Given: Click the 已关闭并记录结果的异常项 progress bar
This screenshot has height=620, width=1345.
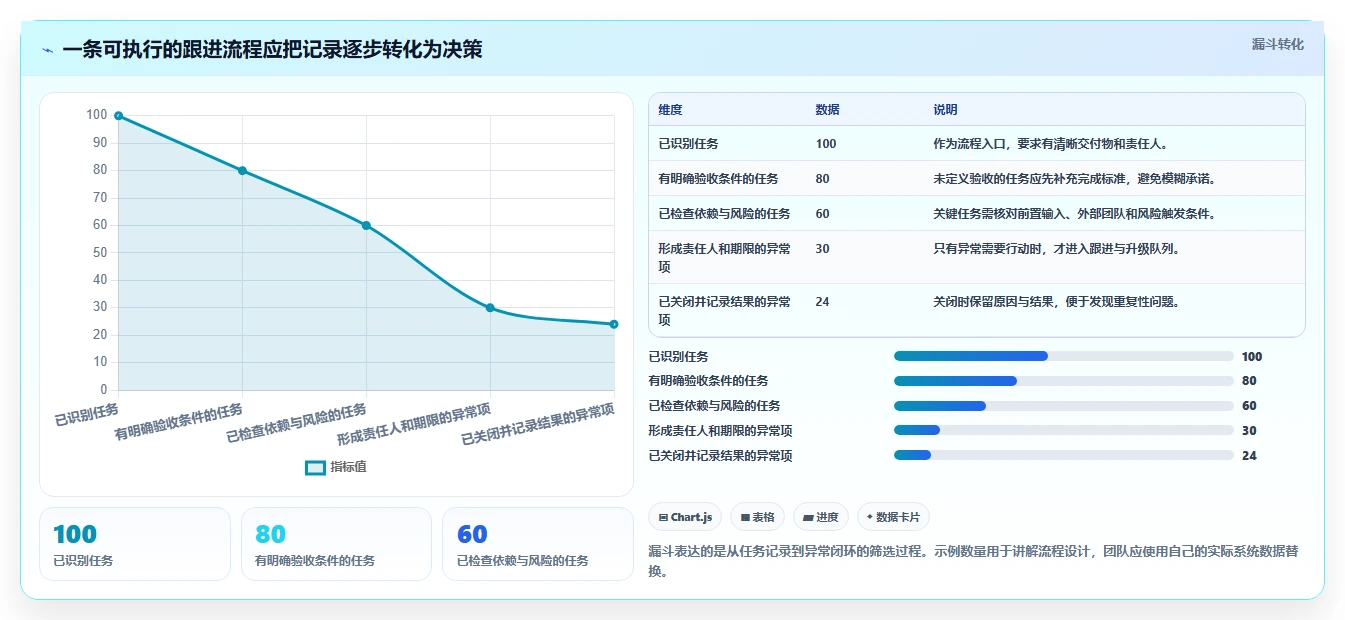Looking at the screenshot, I should pyautogui.click(x=1064, y=456).
